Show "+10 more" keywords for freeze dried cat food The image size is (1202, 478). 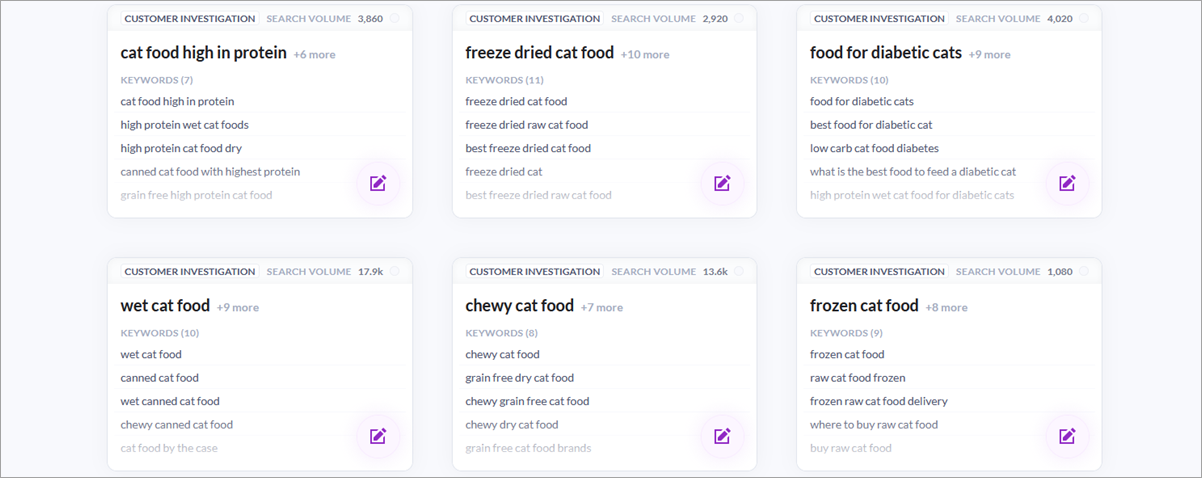(x=645, y=55)
